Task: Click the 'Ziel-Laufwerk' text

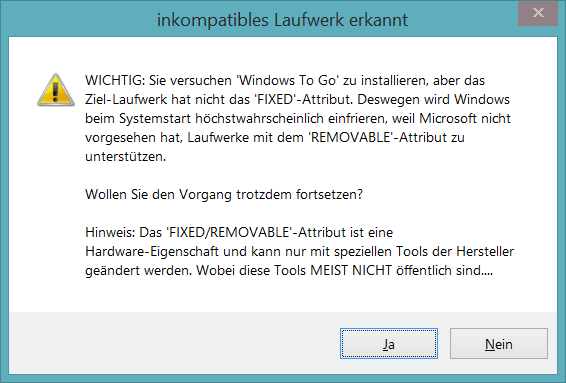Action: (x=126, y=99)
